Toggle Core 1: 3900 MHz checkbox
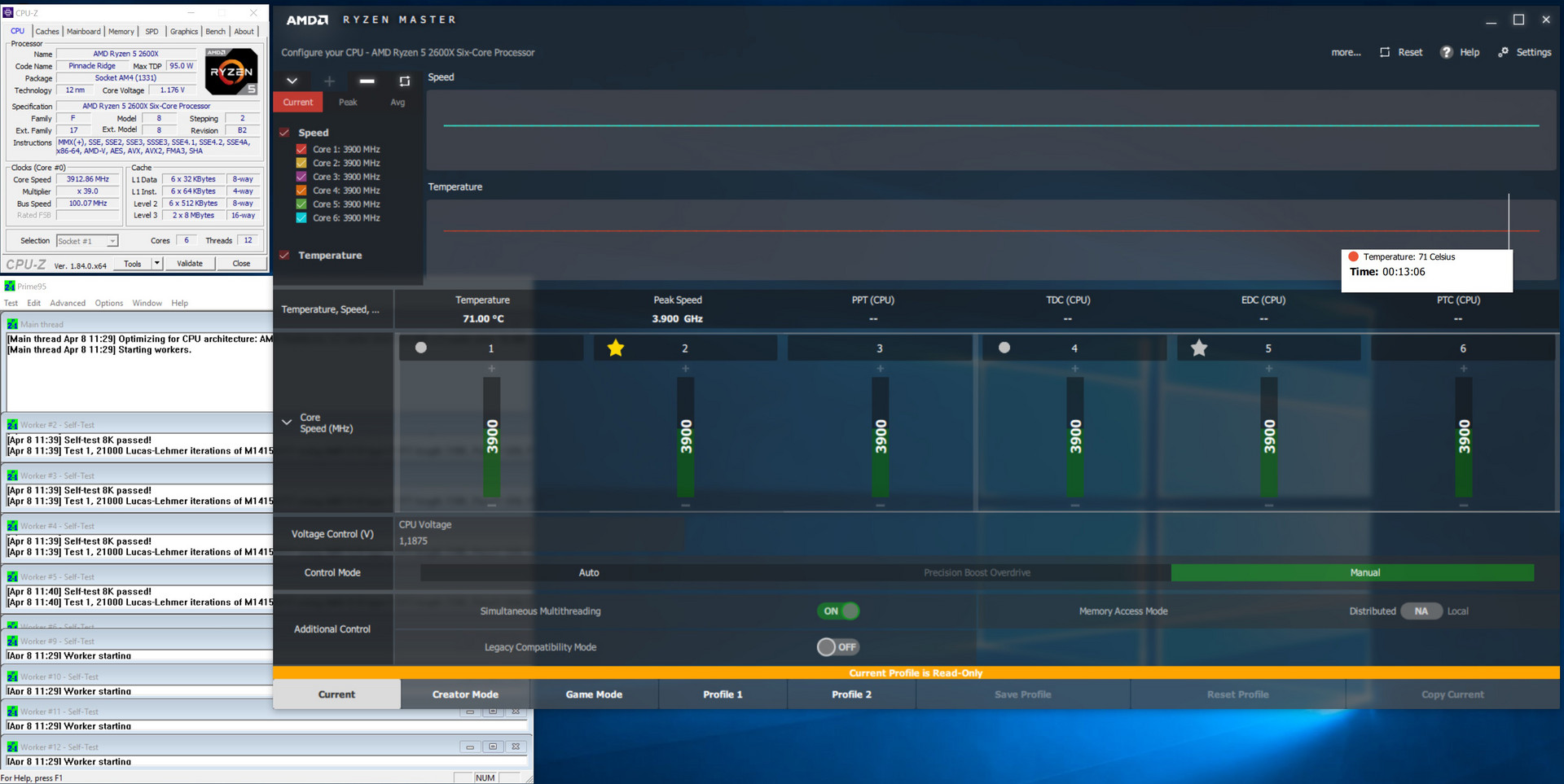This screenshot has width=1564, height=784. (x=301, y=150)
